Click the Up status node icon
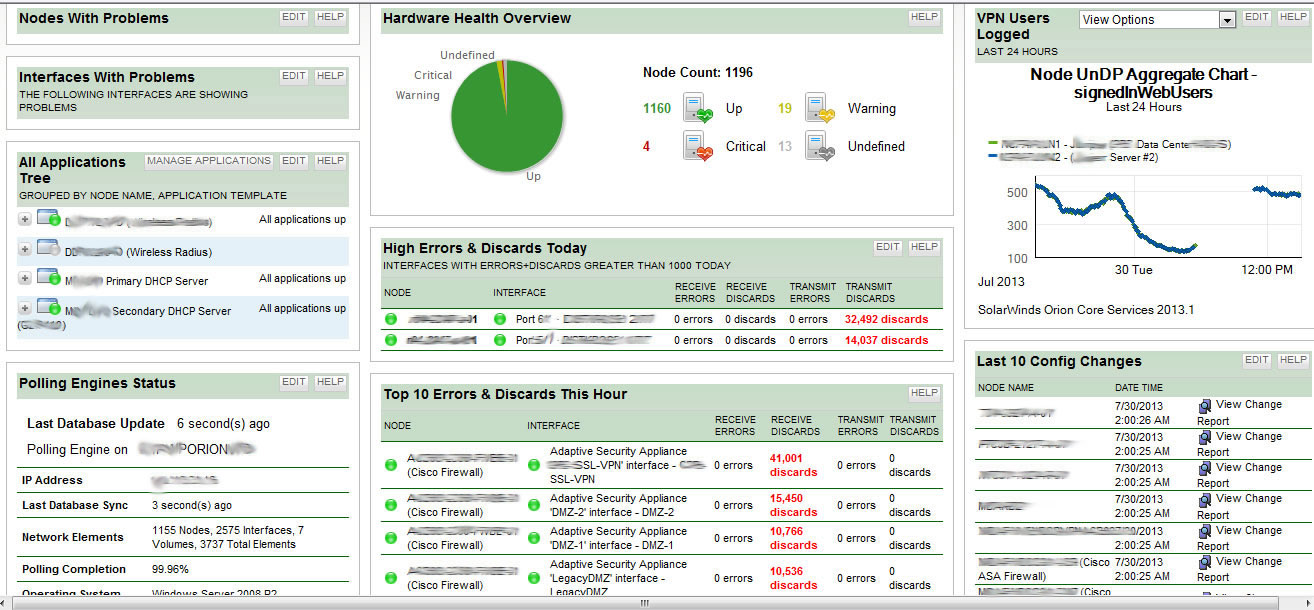 point(699,108)
